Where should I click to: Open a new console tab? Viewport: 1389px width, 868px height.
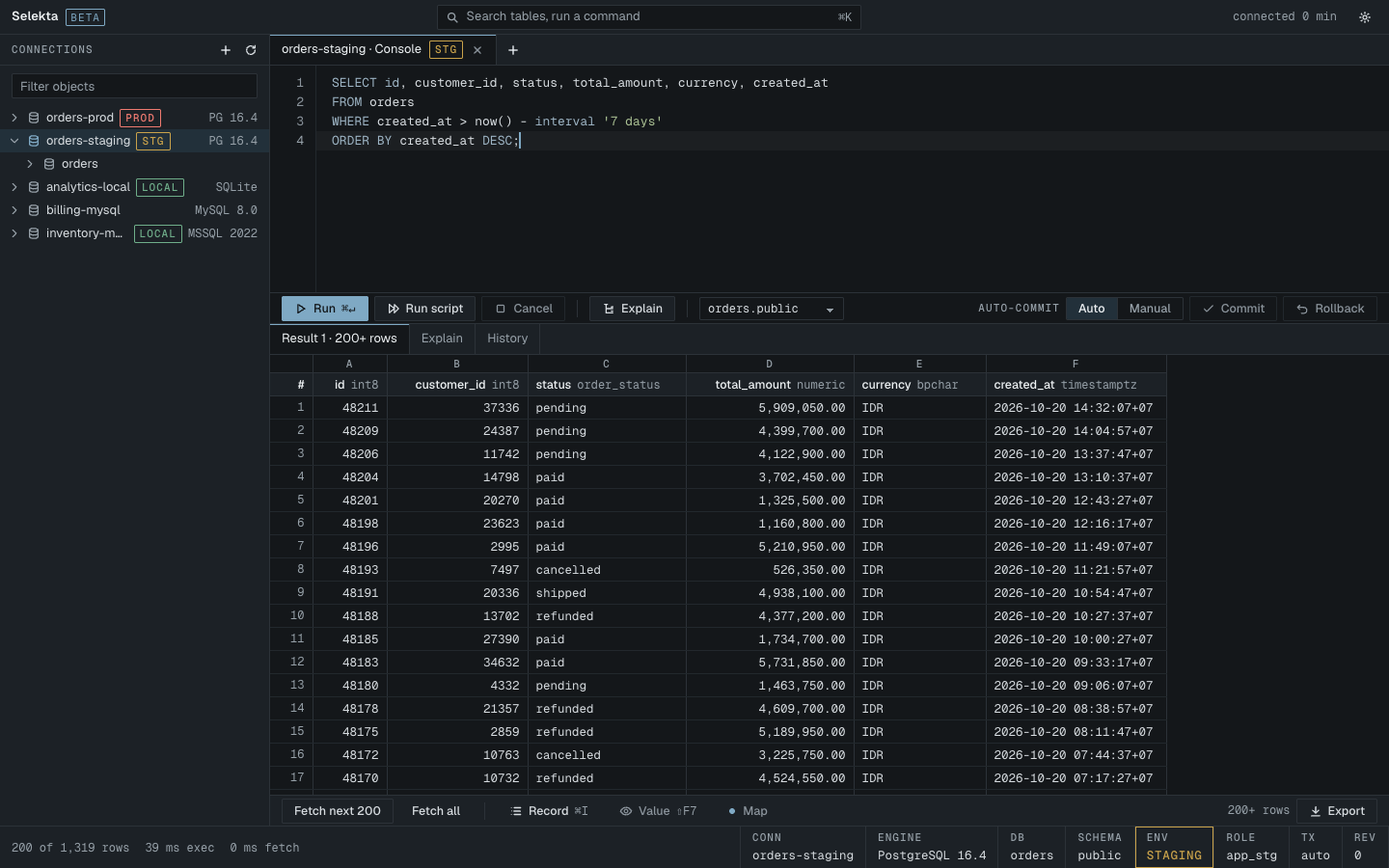coord(513,50)
